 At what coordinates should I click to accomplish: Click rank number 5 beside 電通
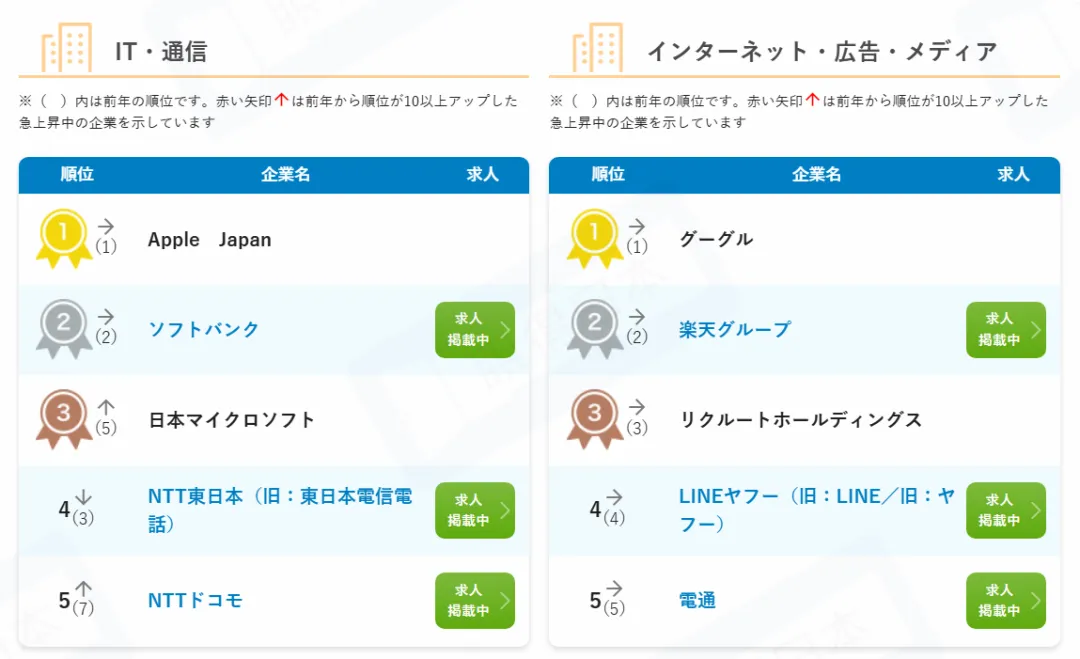[595, 600]
